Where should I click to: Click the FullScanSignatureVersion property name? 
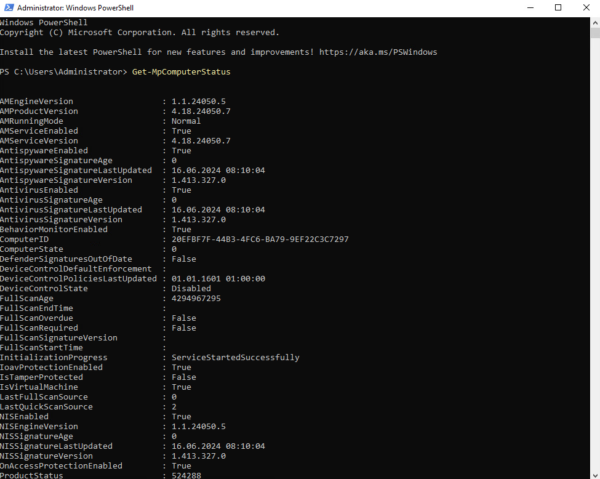coord(59,338)
